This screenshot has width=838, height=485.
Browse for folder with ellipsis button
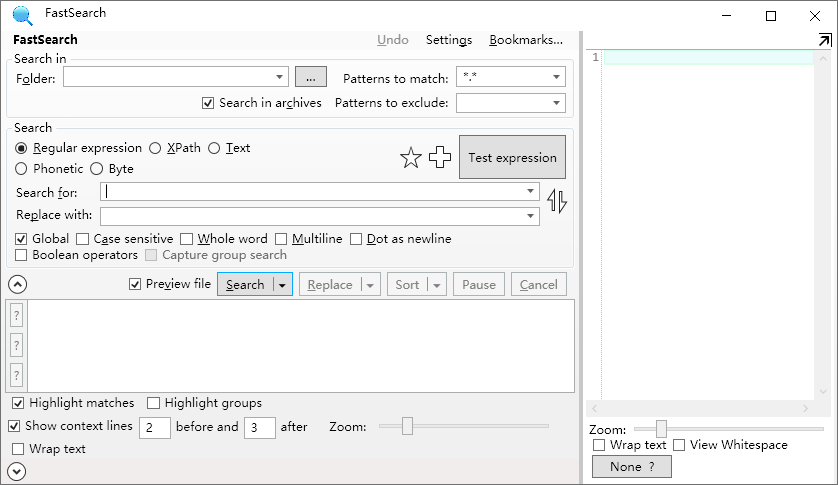click(x=311, y=77)
